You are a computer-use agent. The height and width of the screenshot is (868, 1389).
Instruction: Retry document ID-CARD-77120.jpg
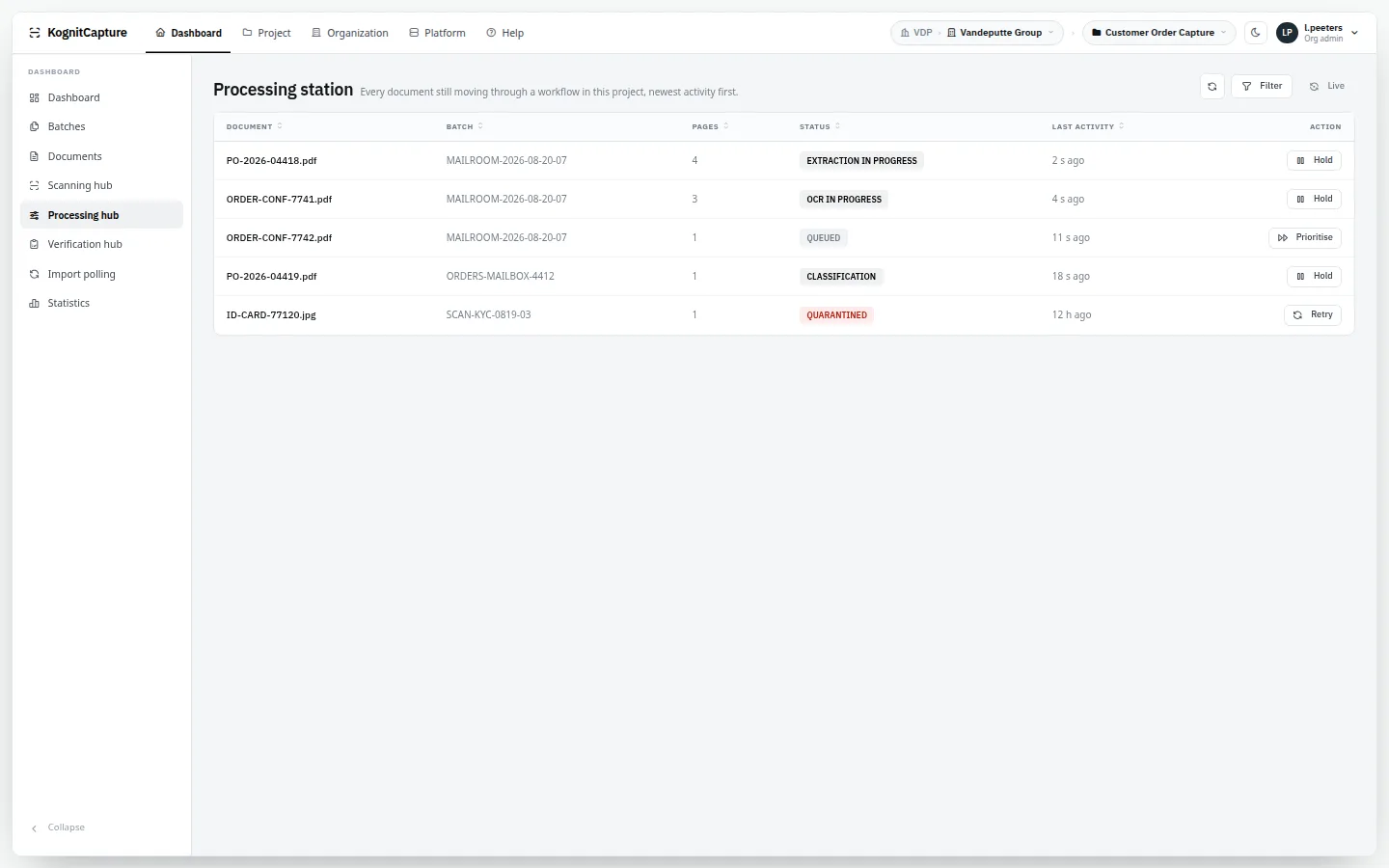(x=1313, y=314)
